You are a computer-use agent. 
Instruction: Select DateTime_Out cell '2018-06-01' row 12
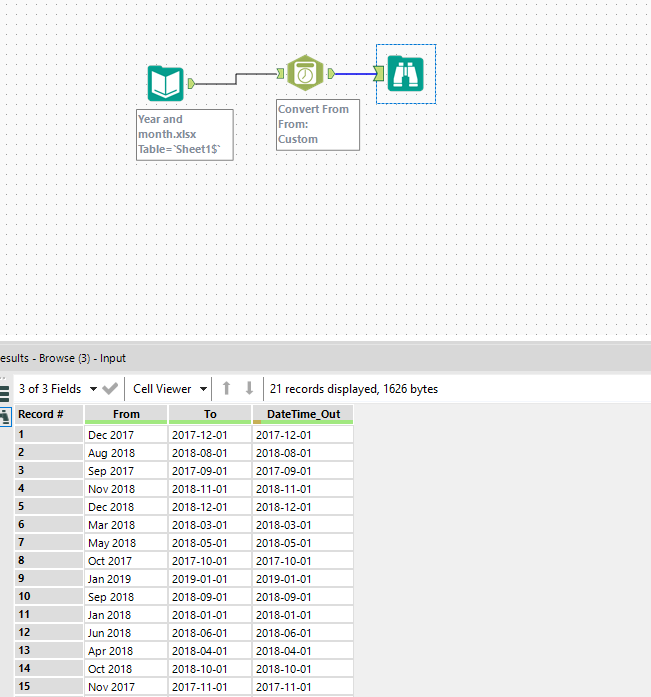pos(303,633)
